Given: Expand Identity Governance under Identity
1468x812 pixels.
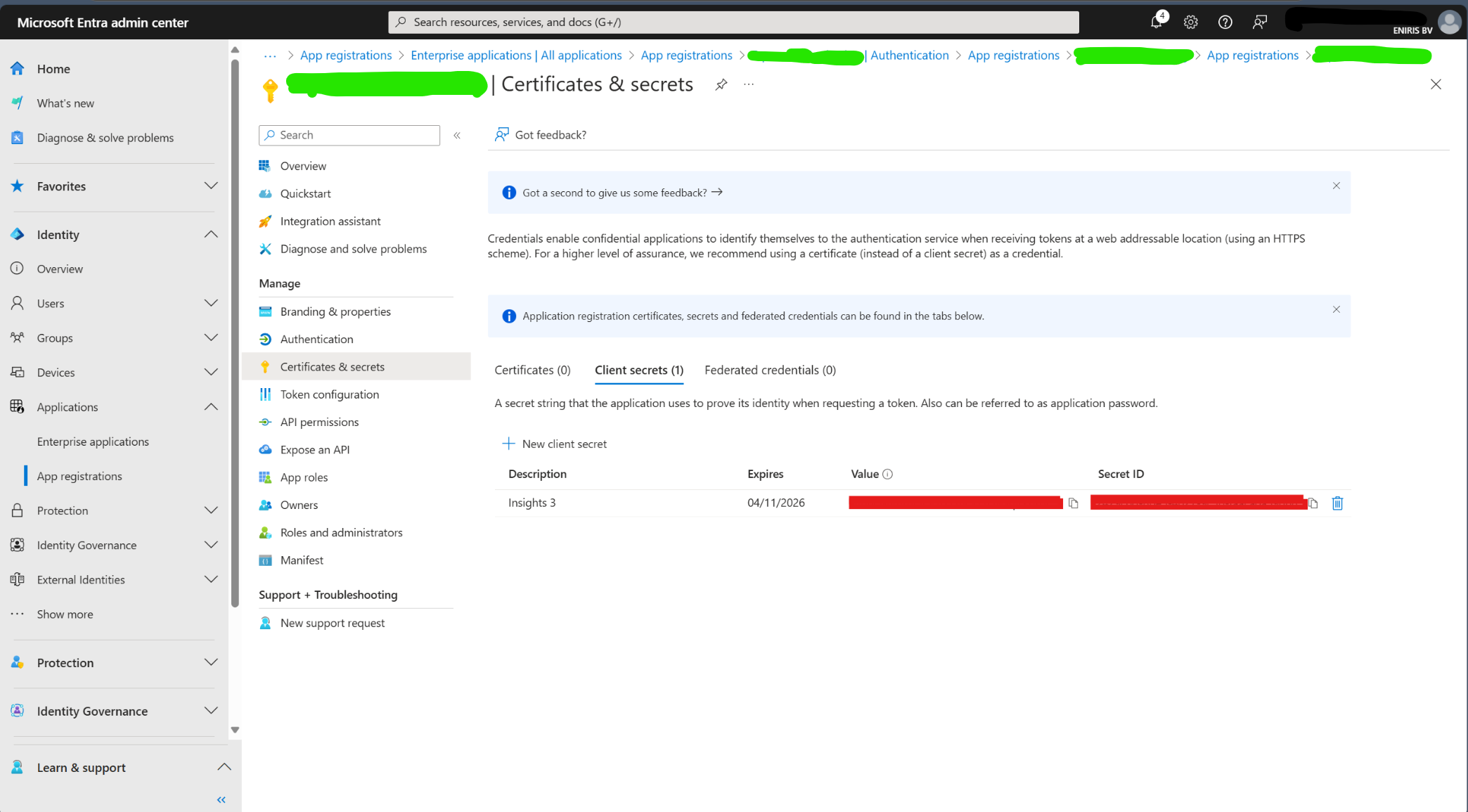Looking at the screenshot, I should click(211, 546).
